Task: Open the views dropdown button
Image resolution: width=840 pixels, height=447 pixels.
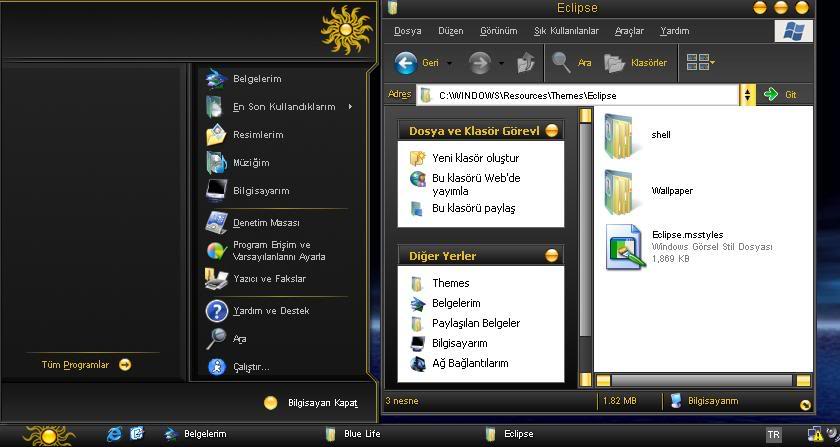Action: pos(700,63)
